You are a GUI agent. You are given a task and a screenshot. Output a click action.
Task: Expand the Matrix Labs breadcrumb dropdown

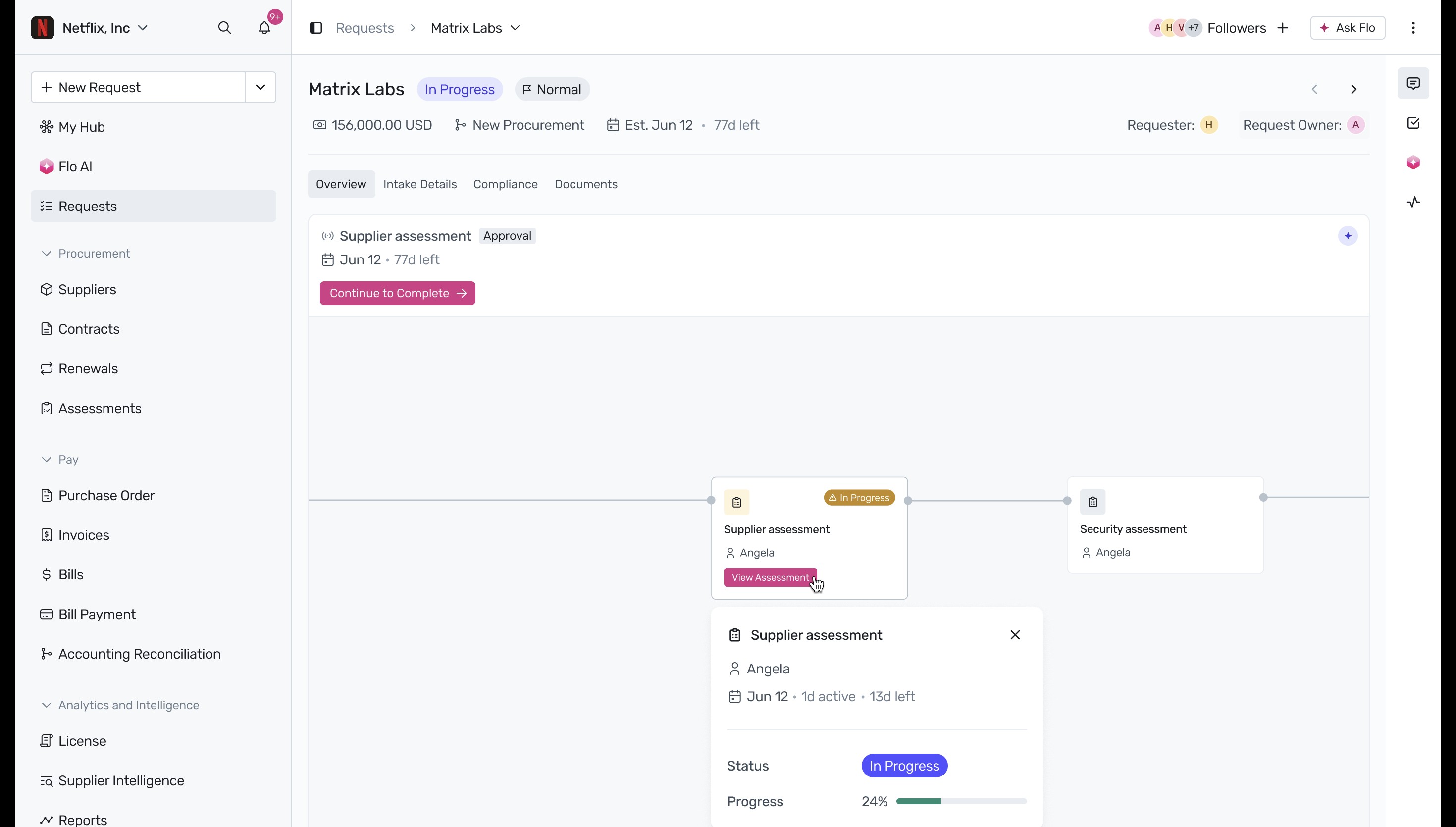[515, 28]
